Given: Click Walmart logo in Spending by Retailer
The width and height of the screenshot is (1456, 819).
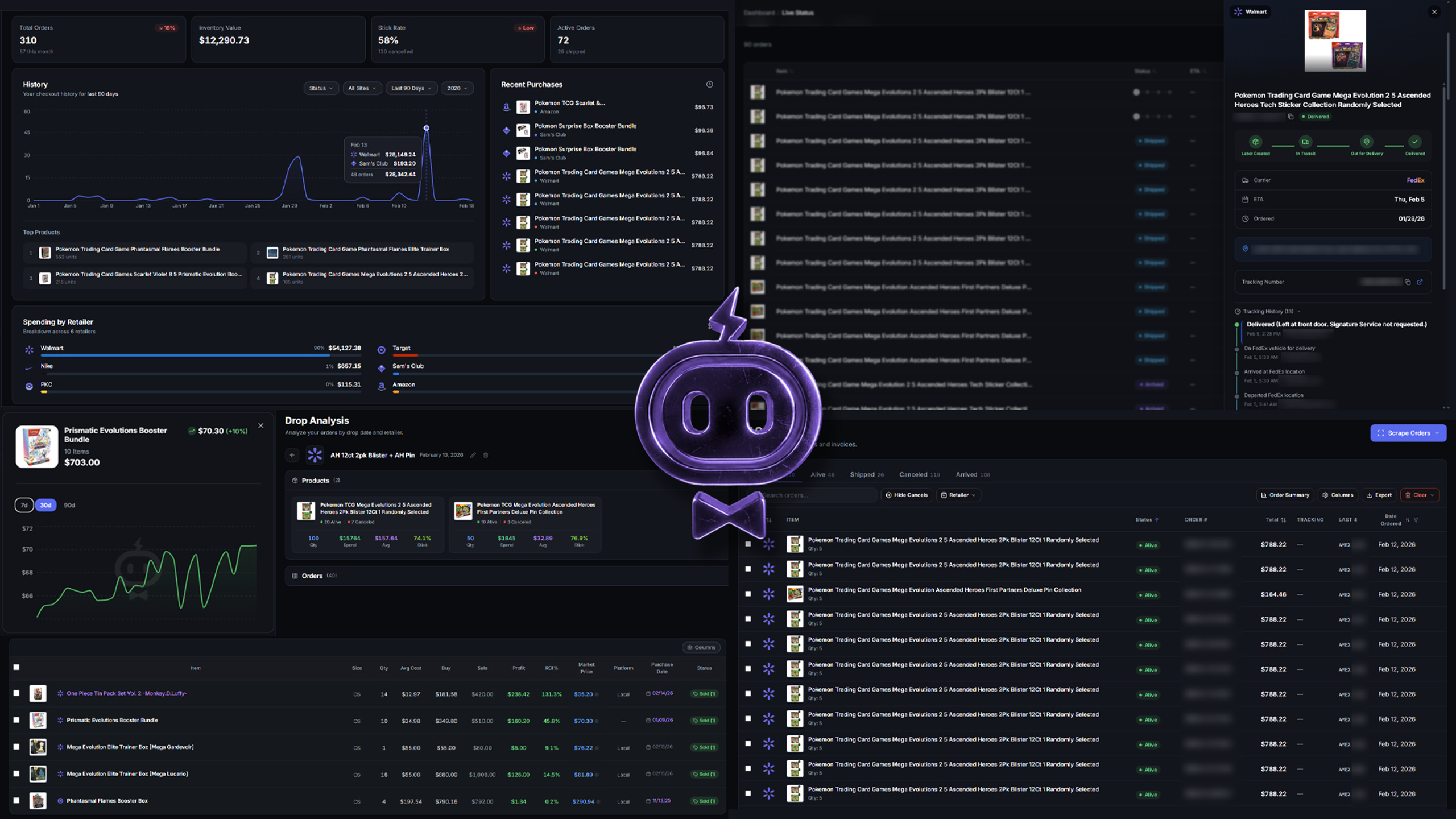Looking at the screenshot, I should pyautogui.click(x=30, y=350).
